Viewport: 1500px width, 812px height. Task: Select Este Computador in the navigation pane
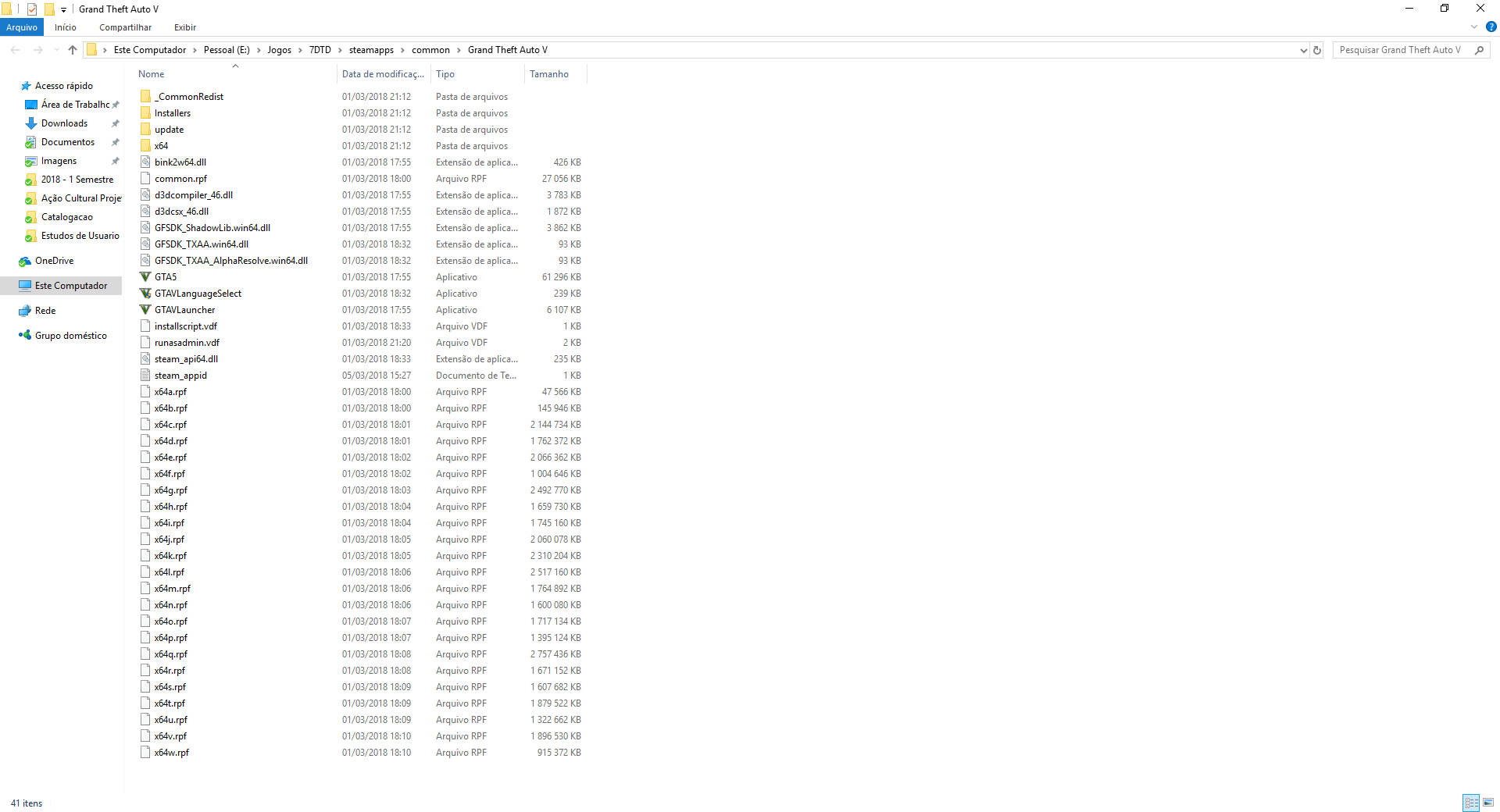[x=62, y=286]
